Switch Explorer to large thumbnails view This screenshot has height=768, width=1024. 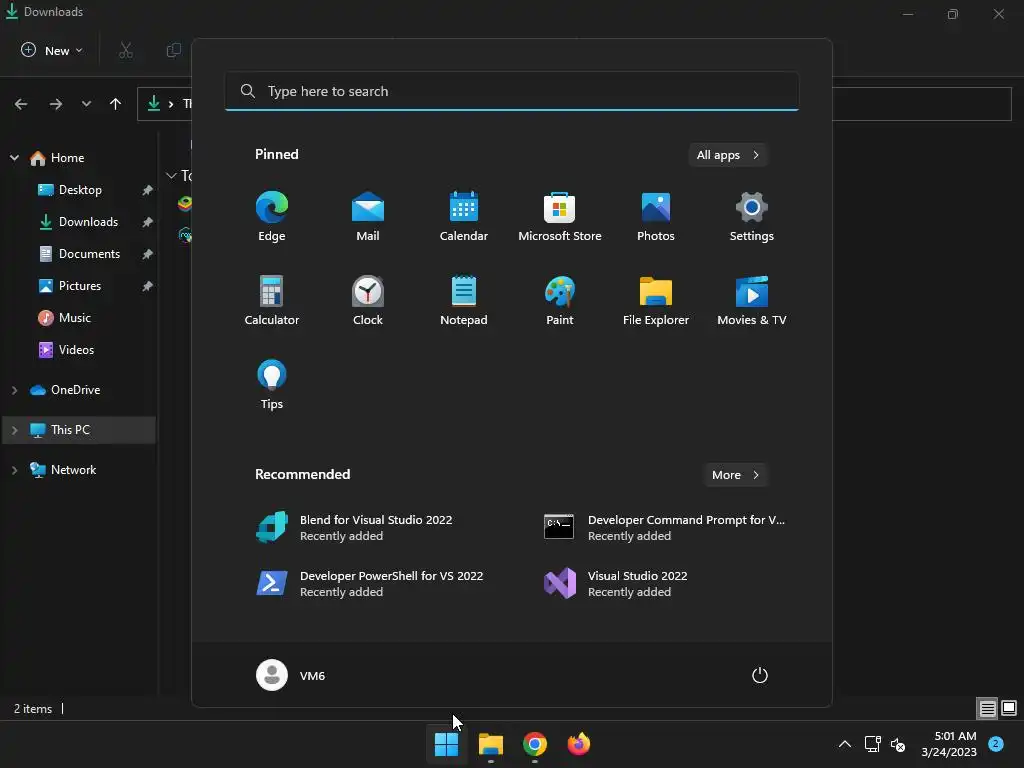(x=1009, y=709)
